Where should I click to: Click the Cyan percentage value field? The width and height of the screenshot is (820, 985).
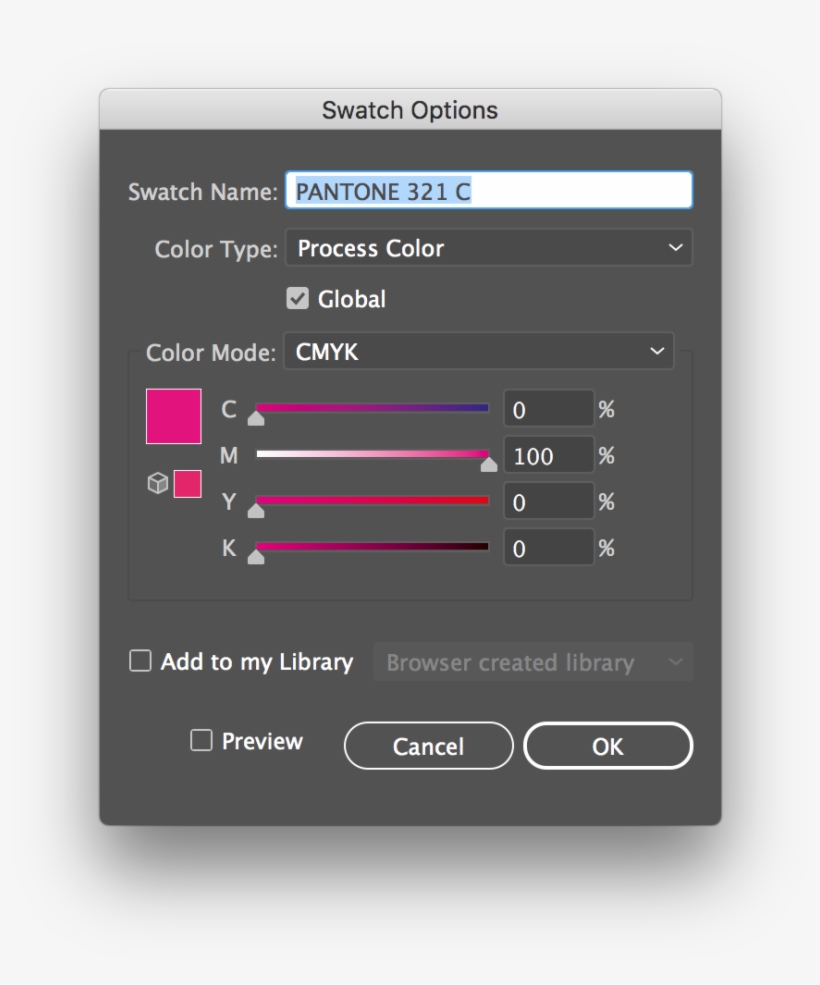(548, 409)
